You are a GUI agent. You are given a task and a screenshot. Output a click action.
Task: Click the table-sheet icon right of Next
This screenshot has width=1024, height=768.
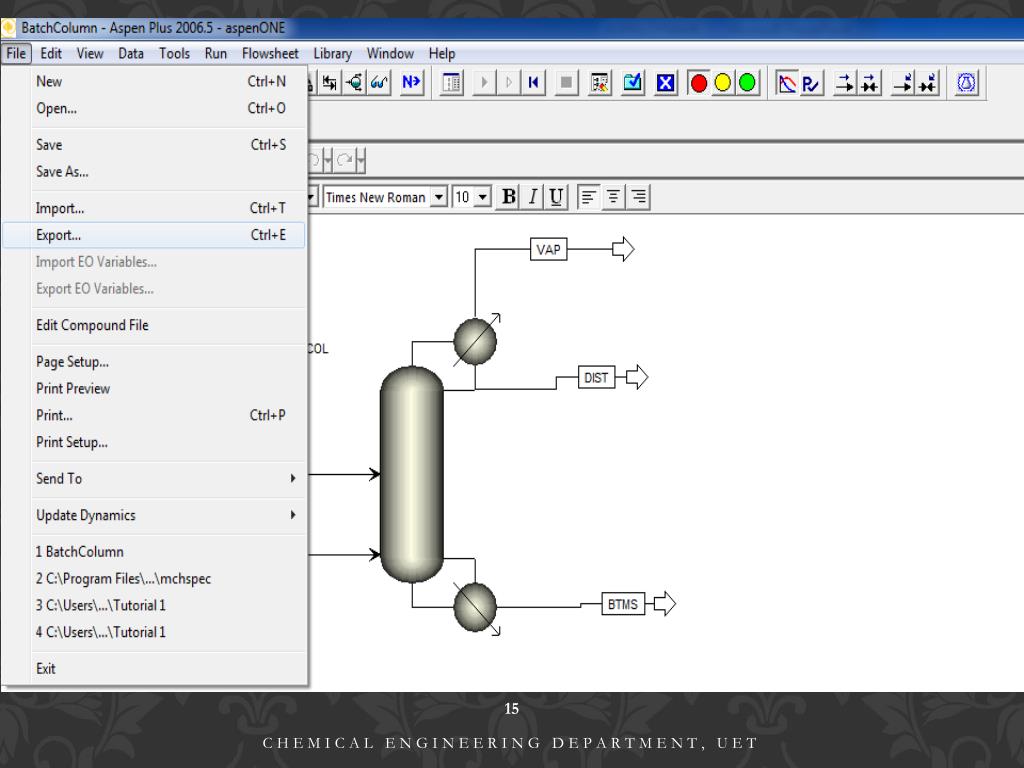pyautogui.click(x=451, y=83)
